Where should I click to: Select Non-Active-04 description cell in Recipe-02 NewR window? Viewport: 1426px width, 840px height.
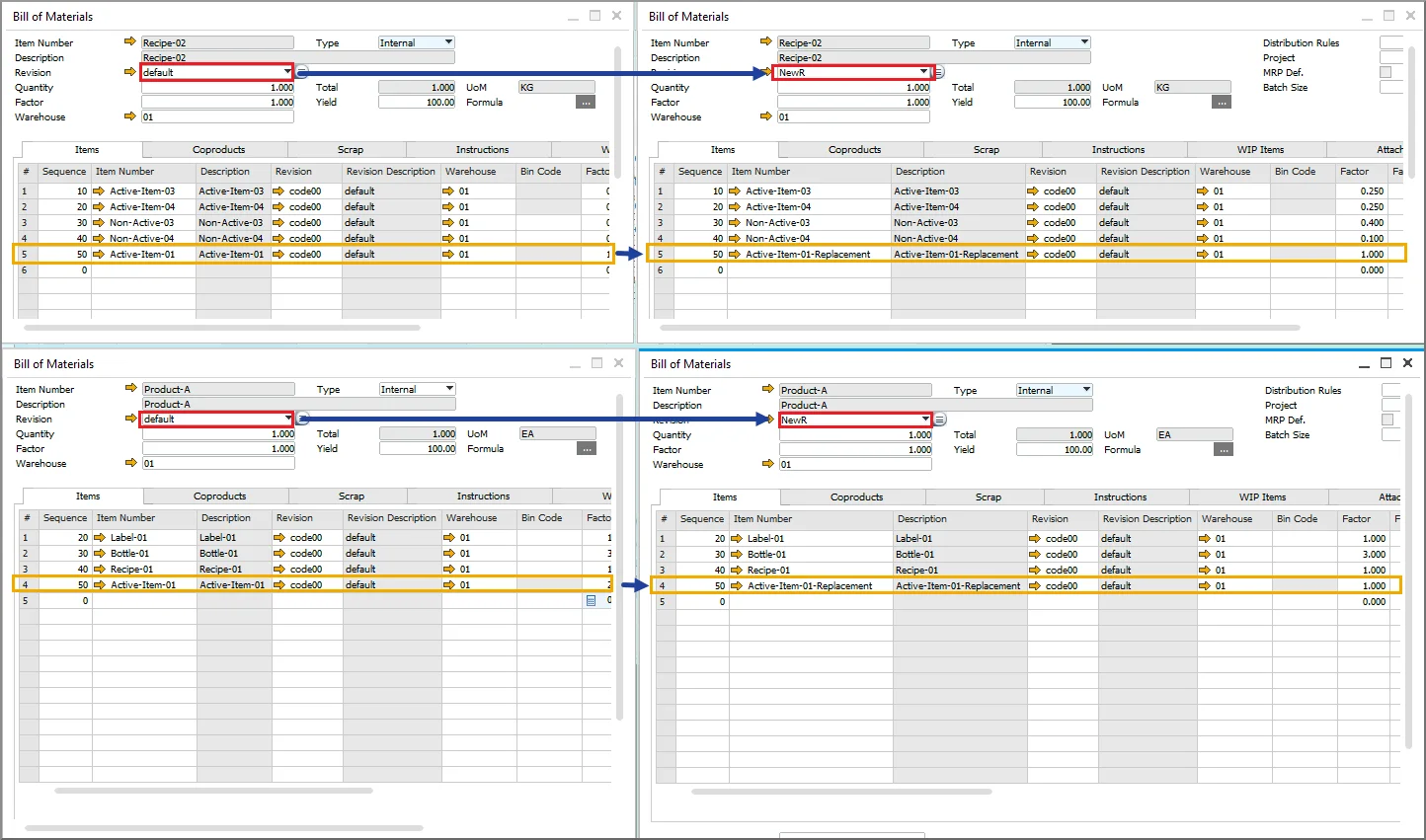958,238
